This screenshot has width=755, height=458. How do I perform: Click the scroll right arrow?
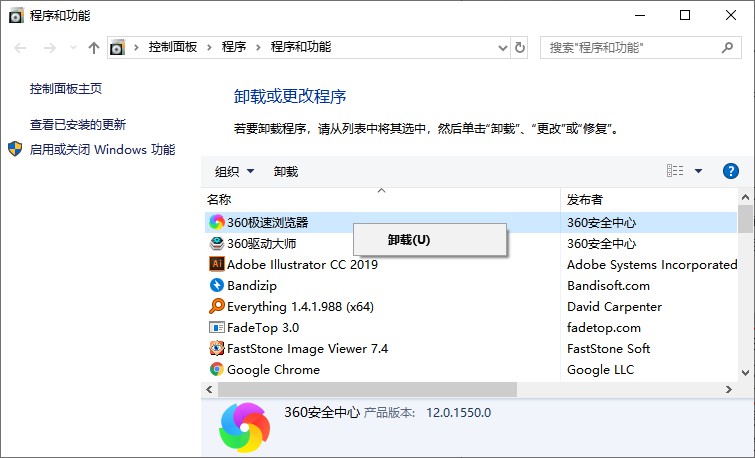tap(729, 389)
